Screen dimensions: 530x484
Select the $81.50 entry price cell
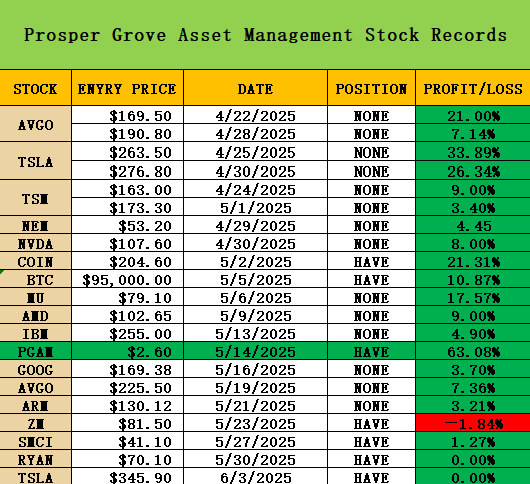point(127,423)
